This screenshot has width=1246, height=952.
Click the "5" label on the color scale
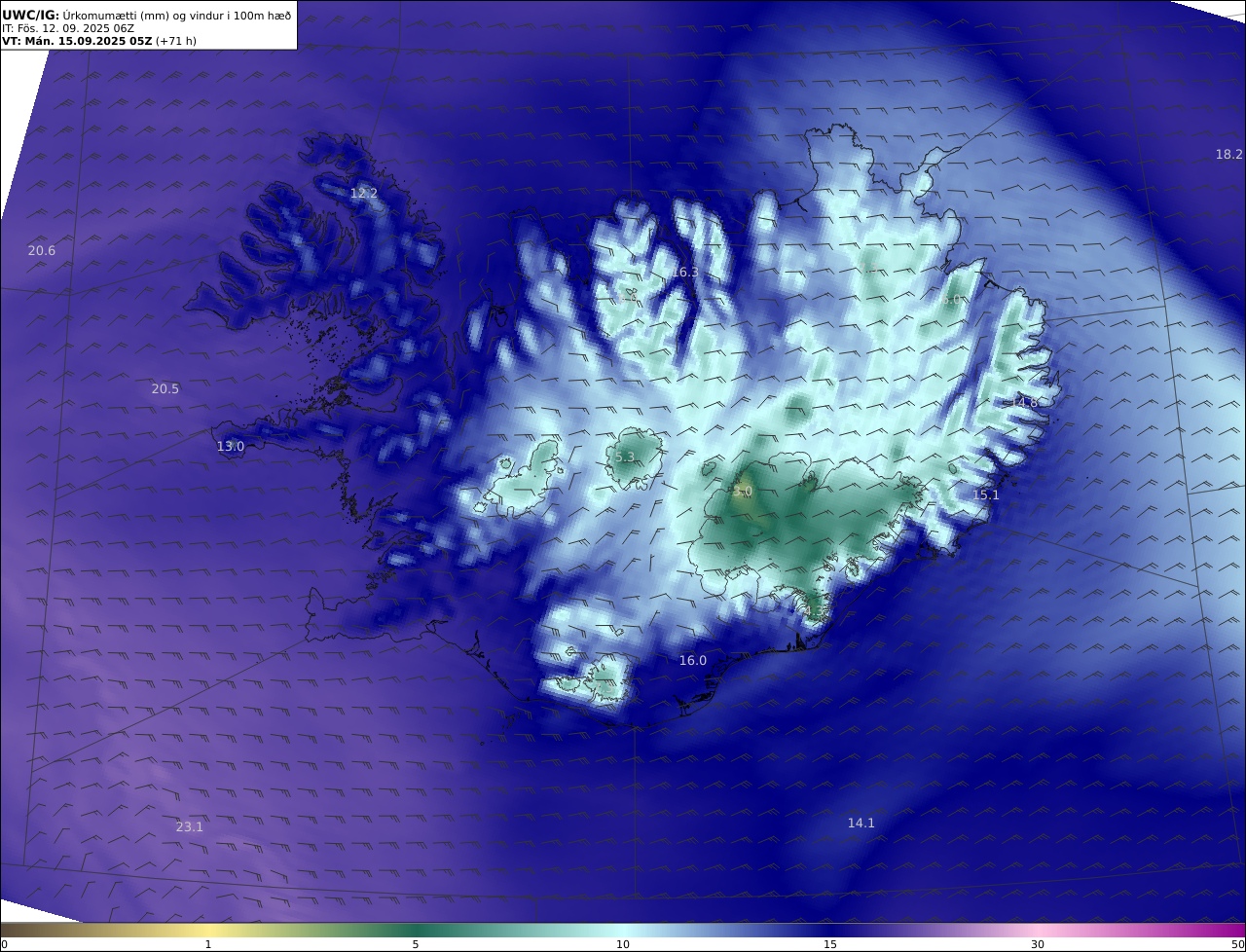(x=416, y=944)
